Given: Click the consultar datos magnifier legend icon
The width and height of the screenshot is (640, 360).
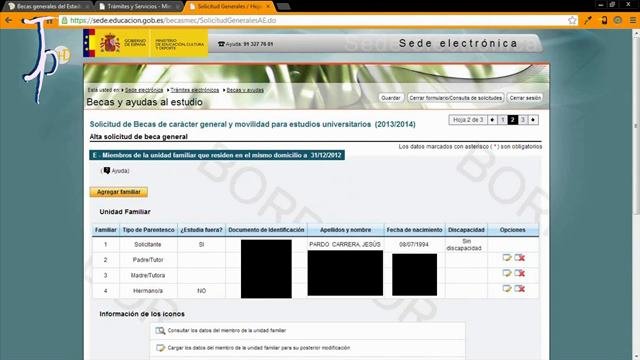Looking at the screenshot, I should coord(160,331).
